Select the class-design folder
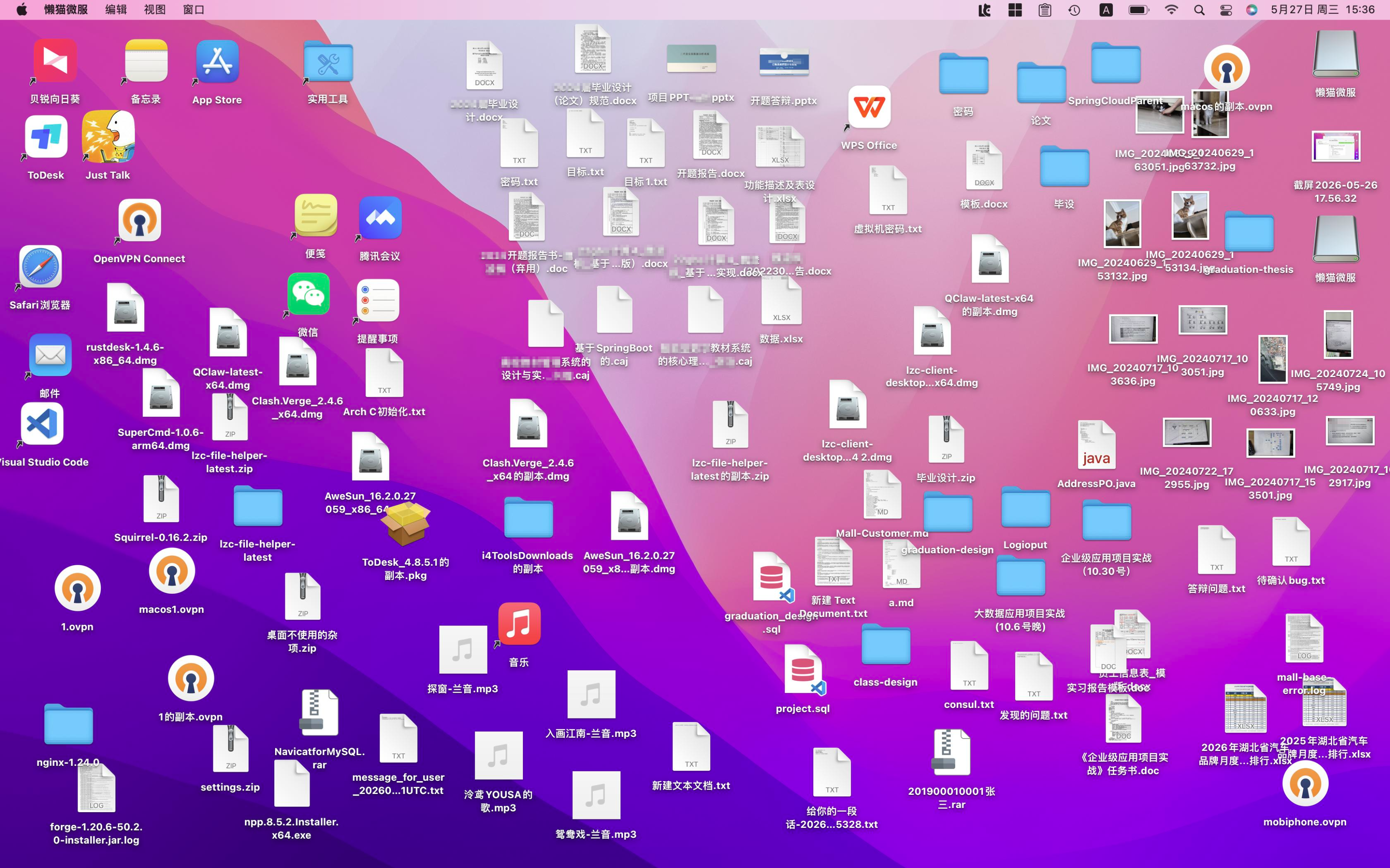The height and width of the screenshot is (868, 1390). coord(885,644)
